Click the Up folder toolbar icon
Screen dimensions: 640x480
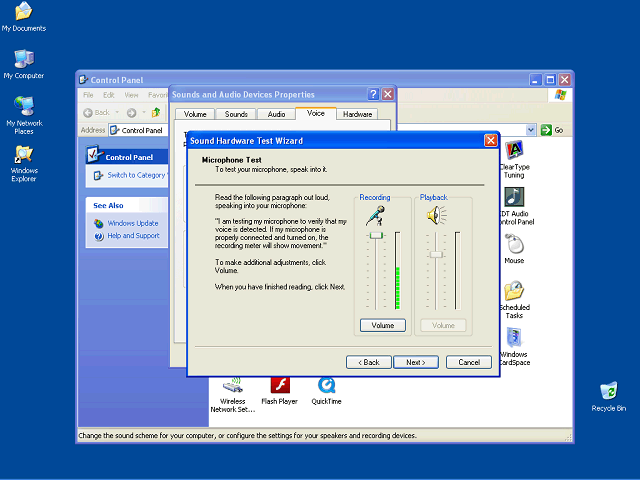[156, 112]
